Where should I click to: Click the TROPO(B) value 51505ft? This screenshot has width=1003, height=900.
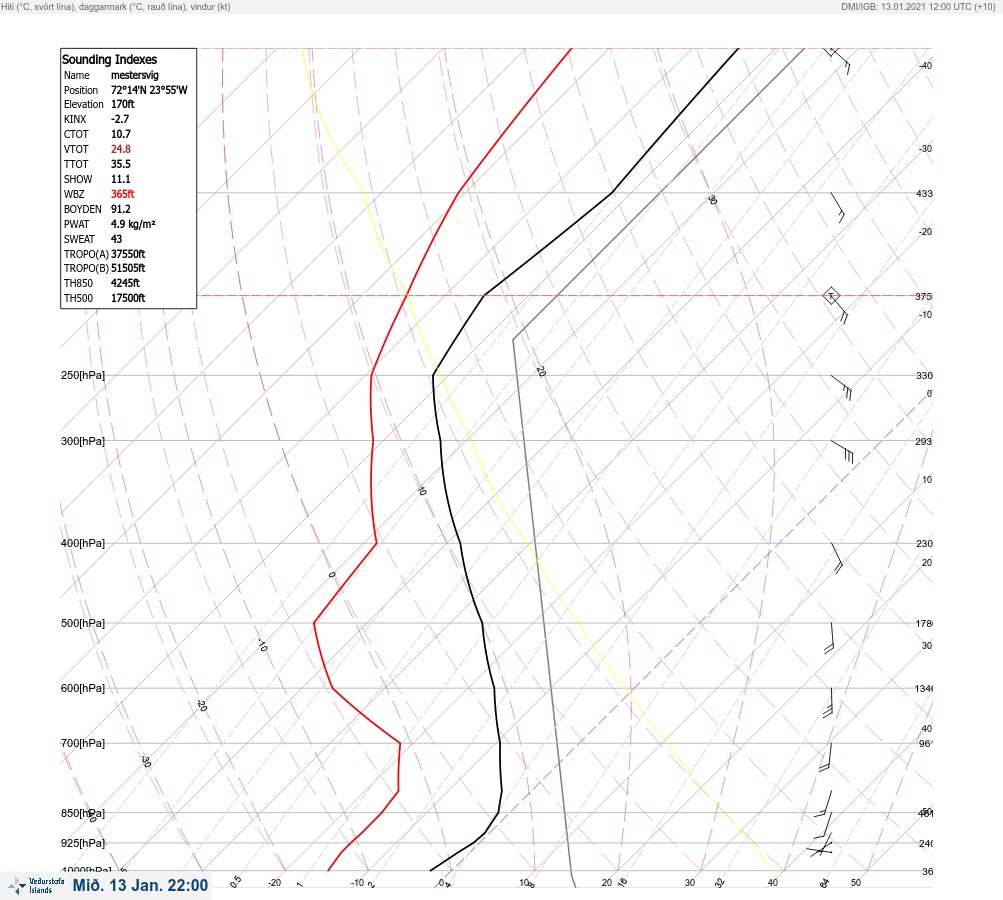click(128, 268)
